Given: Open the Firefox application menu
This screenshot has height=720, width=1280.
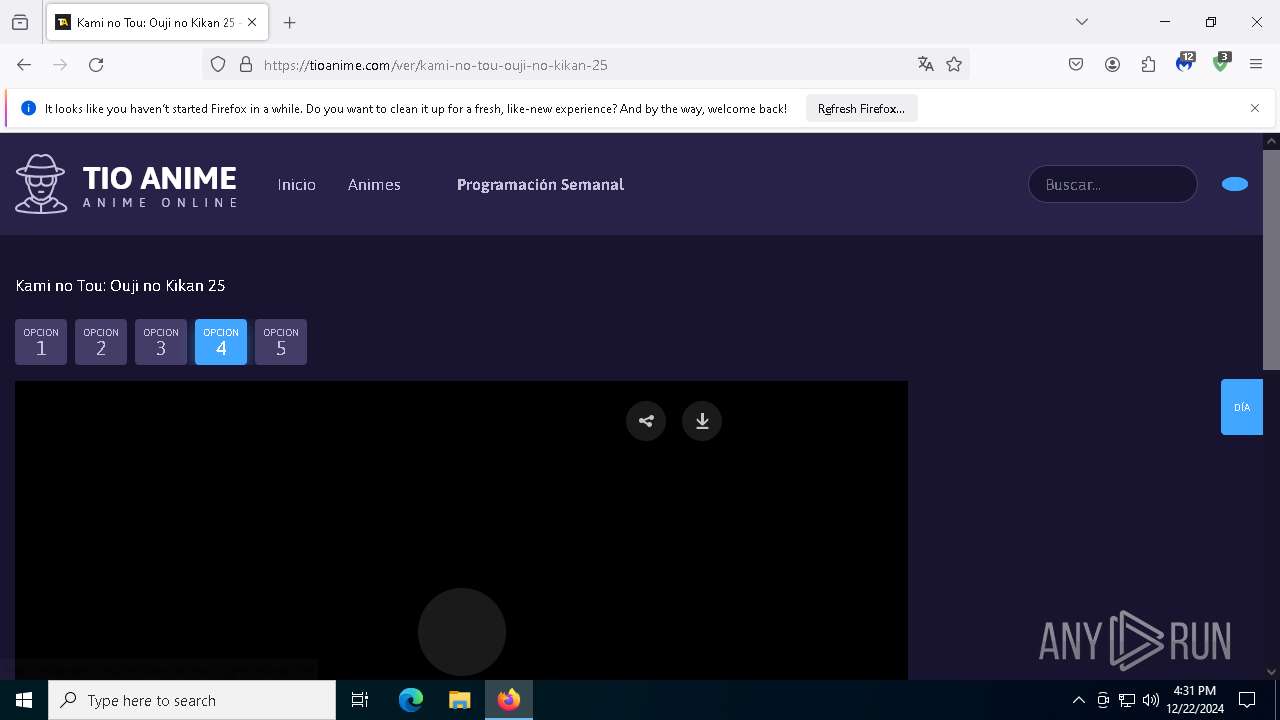Looking at the screenshot, I should pos(1256,65).
